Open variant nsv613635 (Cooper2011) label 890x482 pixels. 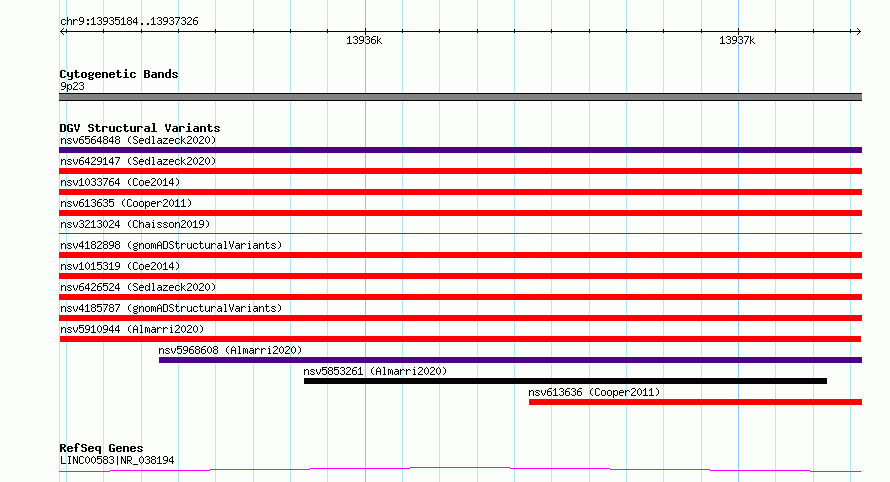tap(126, 203)
